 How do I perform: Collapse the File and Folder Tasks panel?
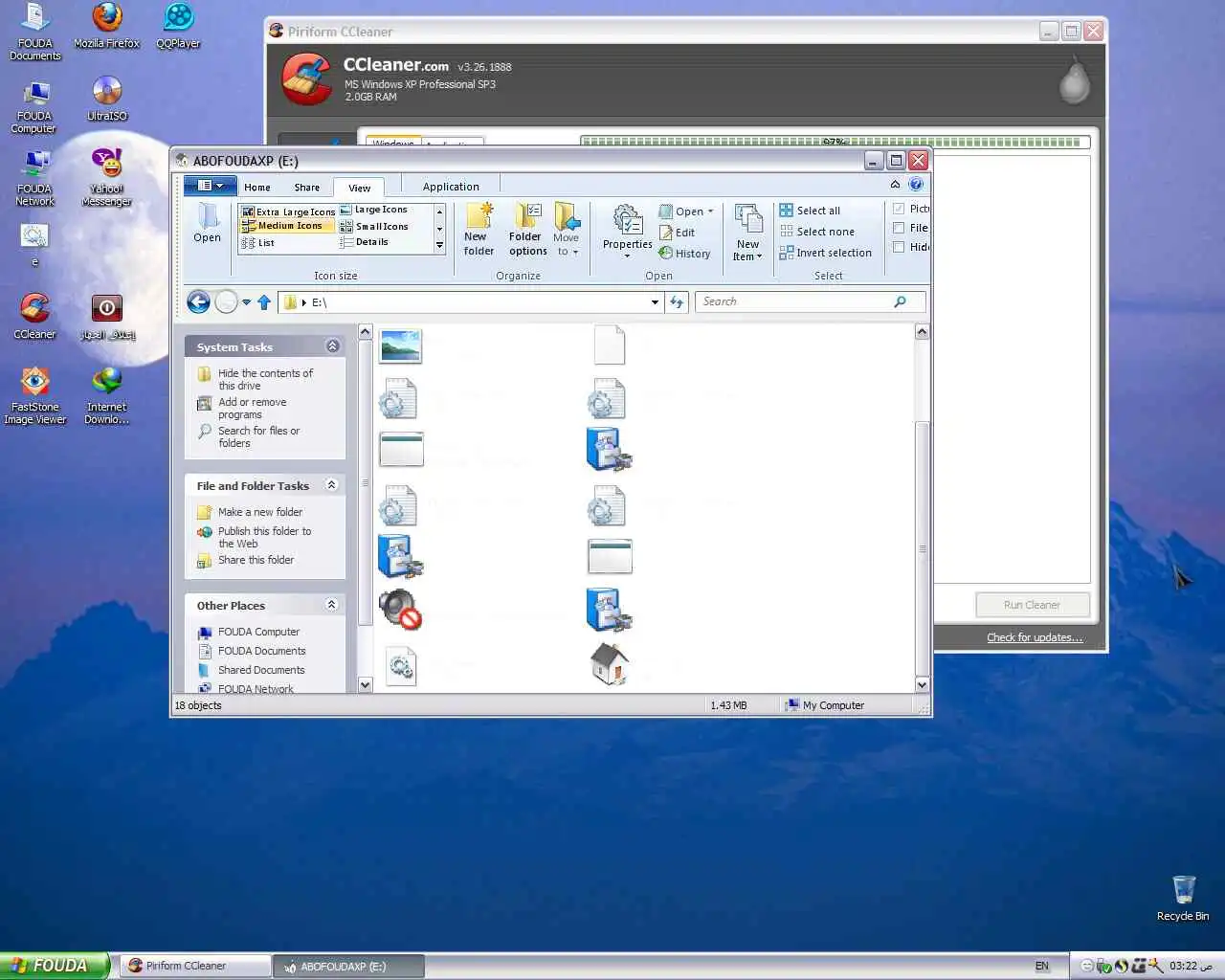point(332,485)
